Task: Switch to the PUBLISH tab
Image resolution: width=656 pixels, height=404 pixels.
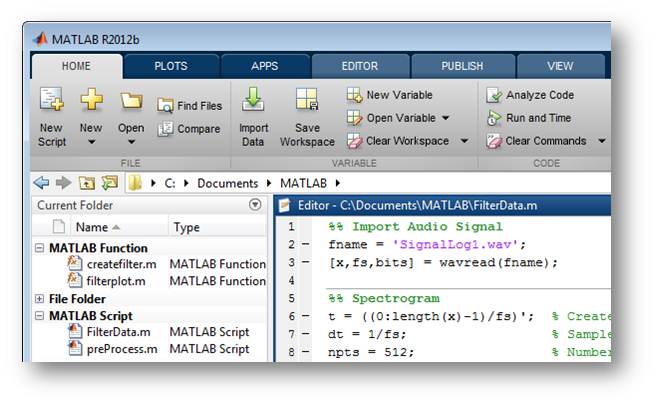Action: coord(462,66)
